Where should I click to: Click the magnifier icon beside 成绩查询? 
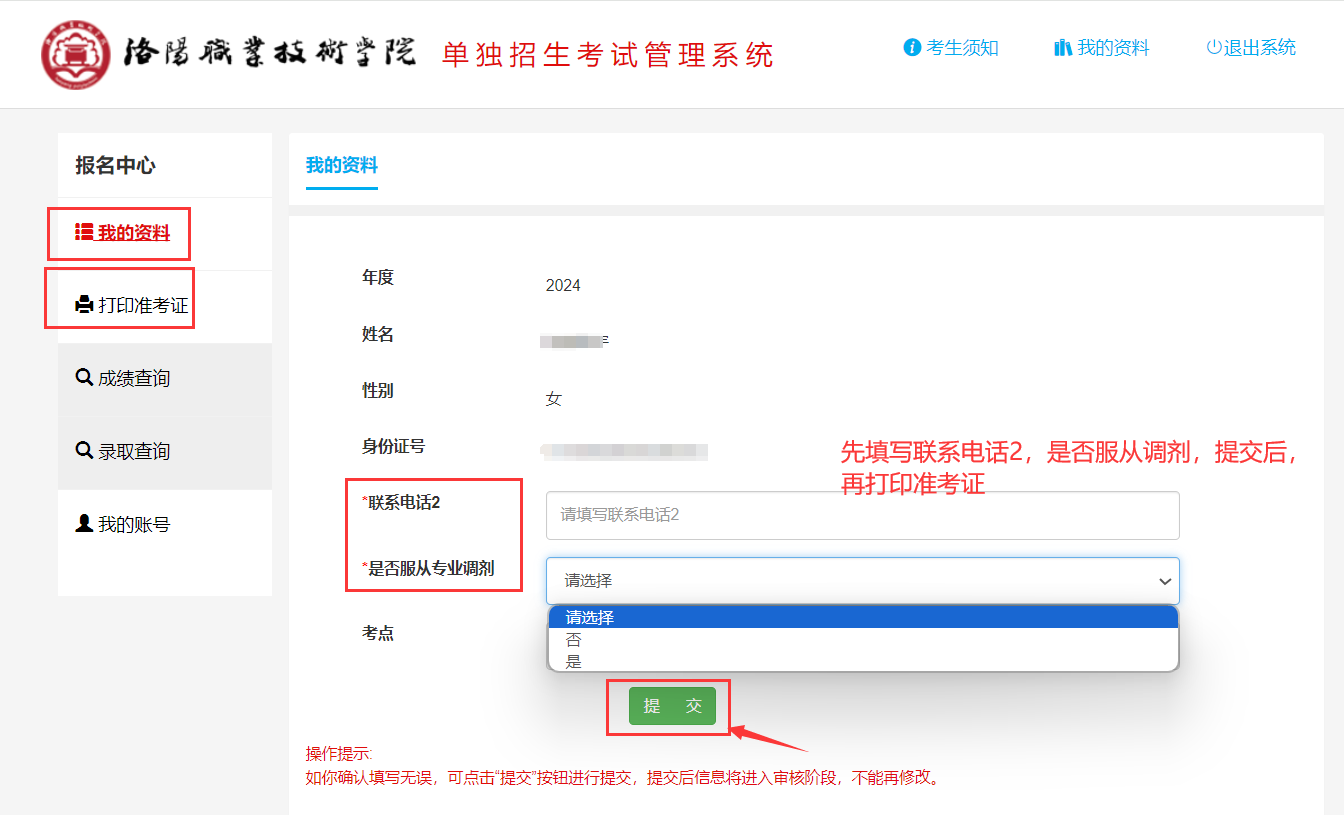point(84,378)
